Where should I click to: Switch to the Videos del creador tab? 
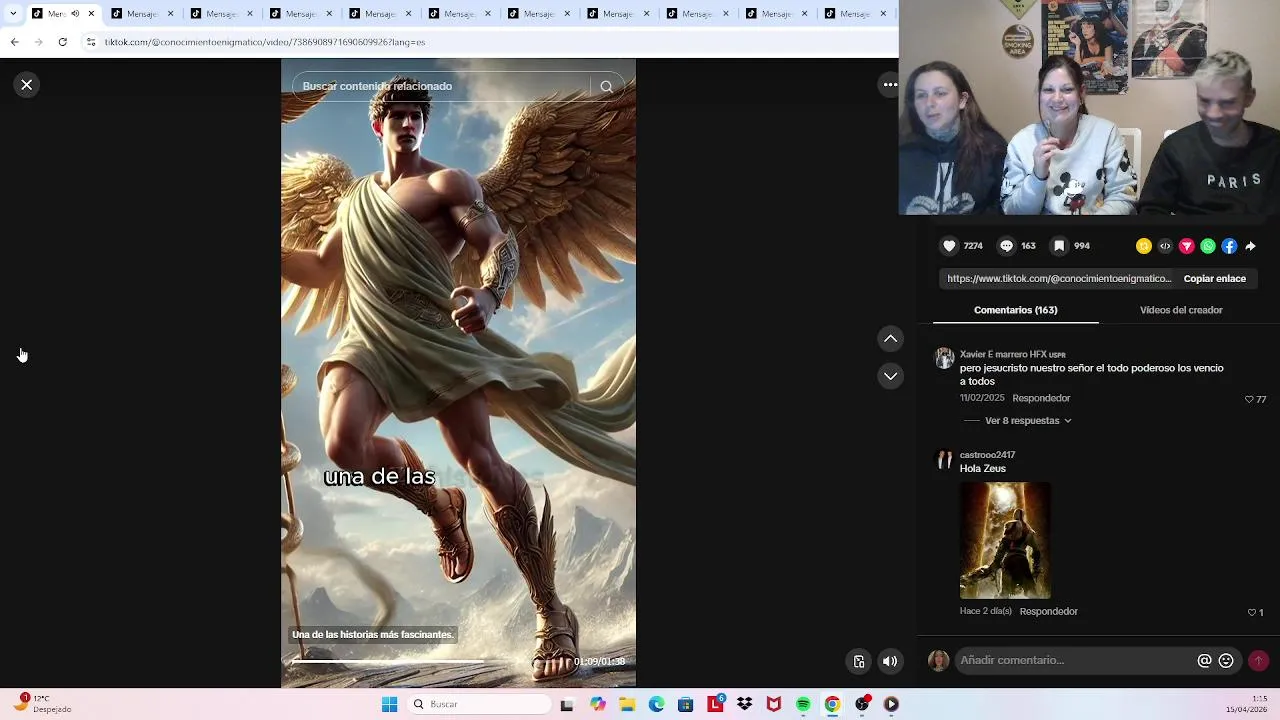1181,310
